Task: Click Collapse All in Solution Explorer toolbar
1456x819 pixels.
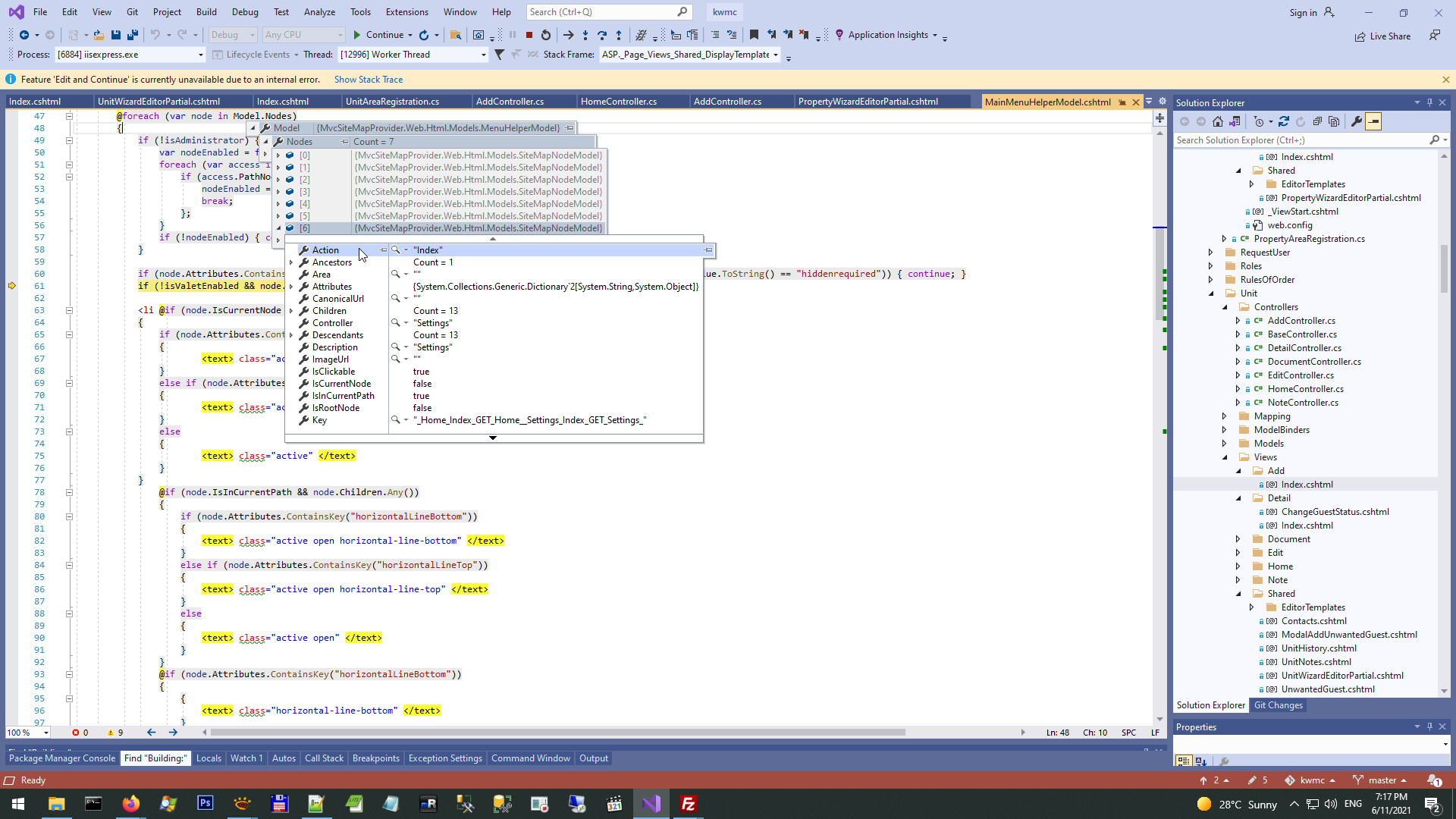Action: tap(1317, 121)
